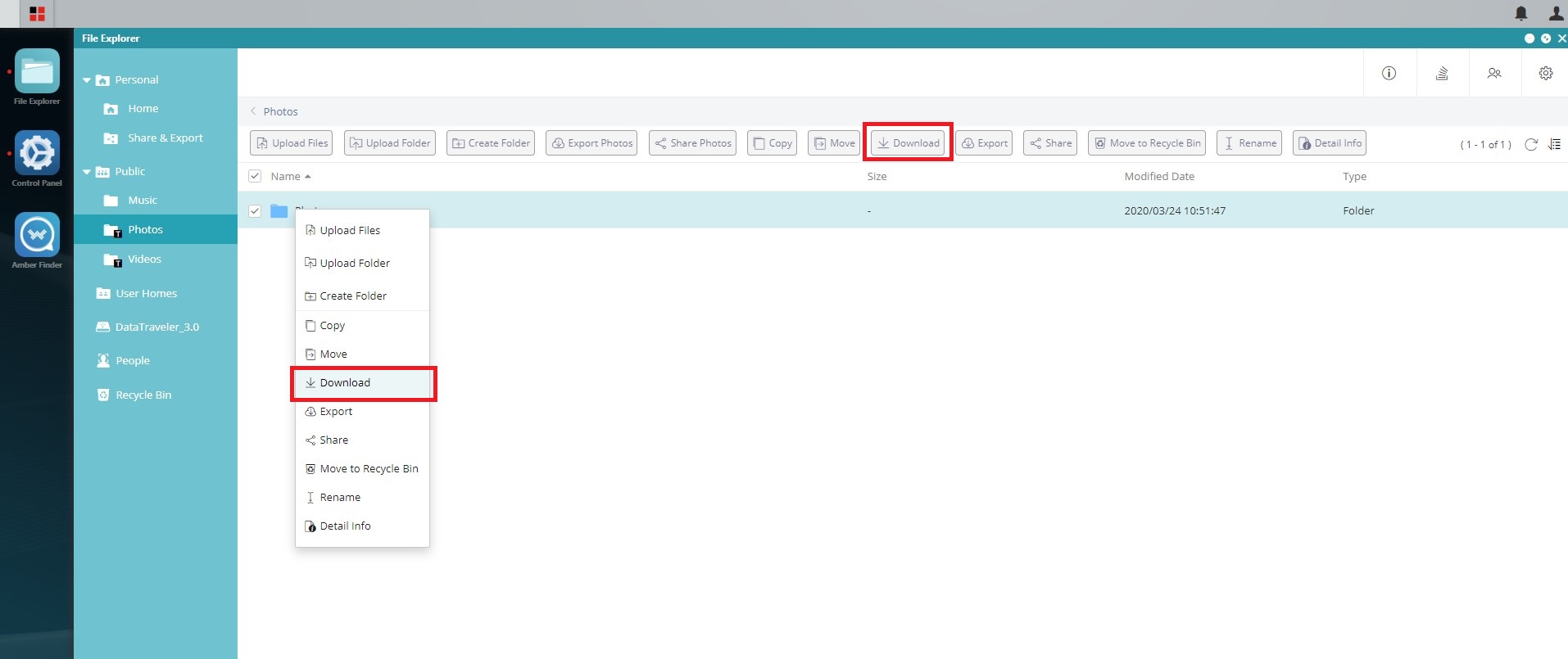Click Move to Recycle Bin toolbar button
The width and height of the screenshot is (1568, 659).
click(x=1147, y=143)
